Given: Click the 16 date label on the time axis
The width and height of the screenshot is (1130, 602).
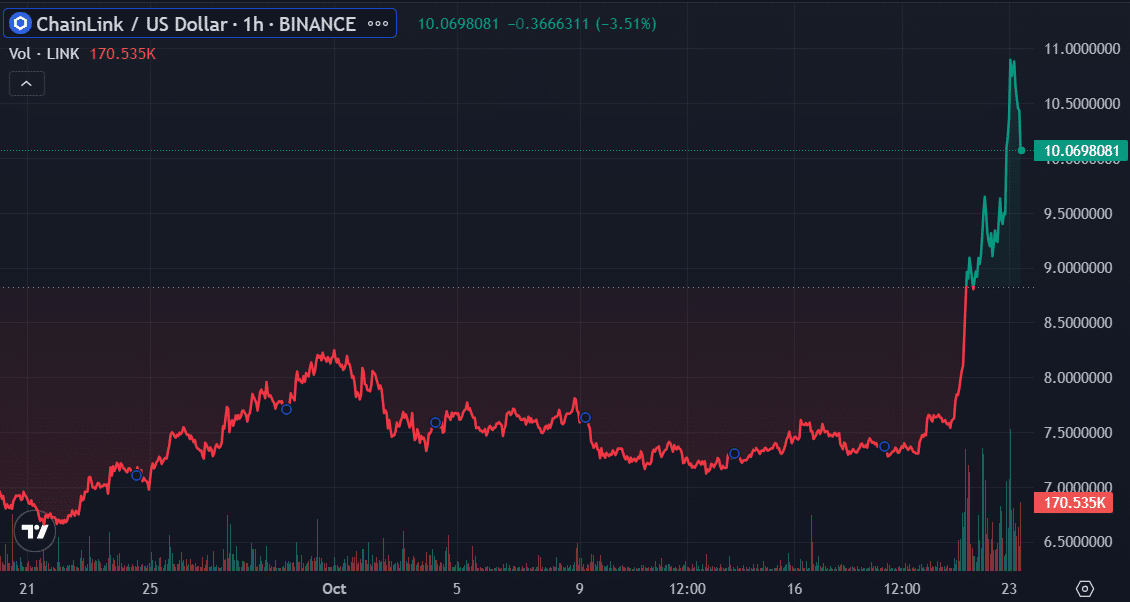Looking at the screenshot, I should pos(793,589).
